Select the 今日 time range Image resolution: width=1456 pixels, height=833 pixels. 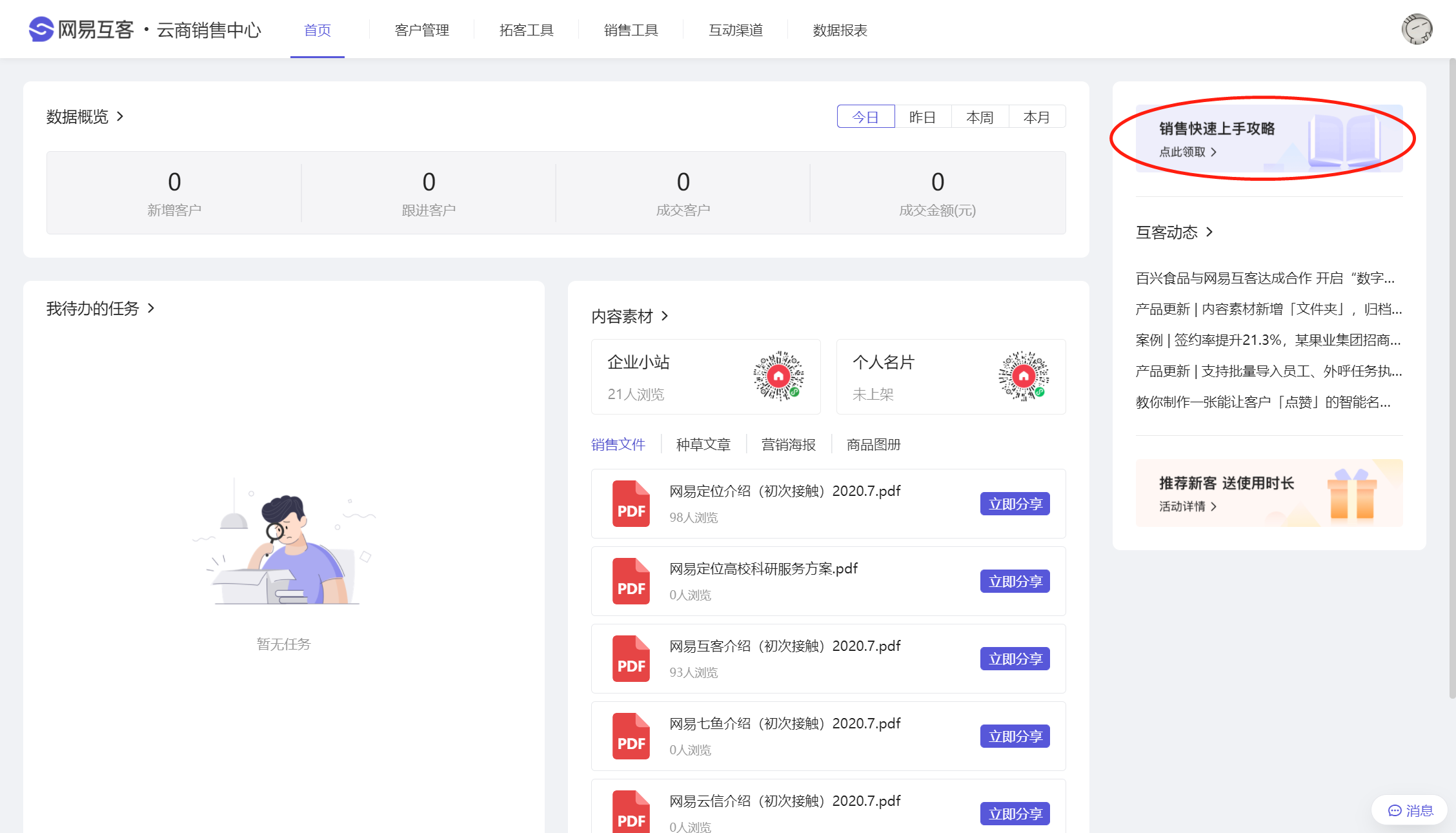pyautogui.click(x=865, y=117)
